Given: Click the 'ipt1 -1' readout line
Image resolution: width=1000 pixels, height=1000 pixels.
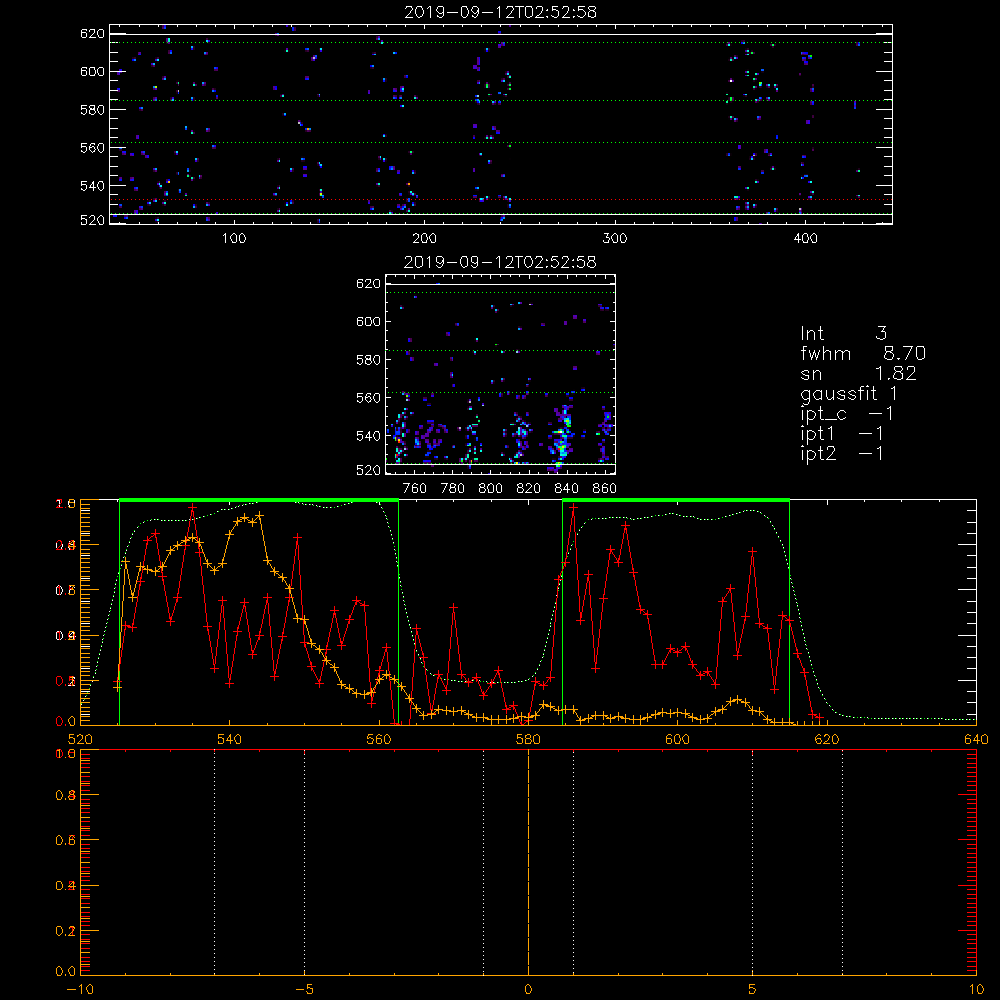Looking at the screenshot, I should 842,434.
